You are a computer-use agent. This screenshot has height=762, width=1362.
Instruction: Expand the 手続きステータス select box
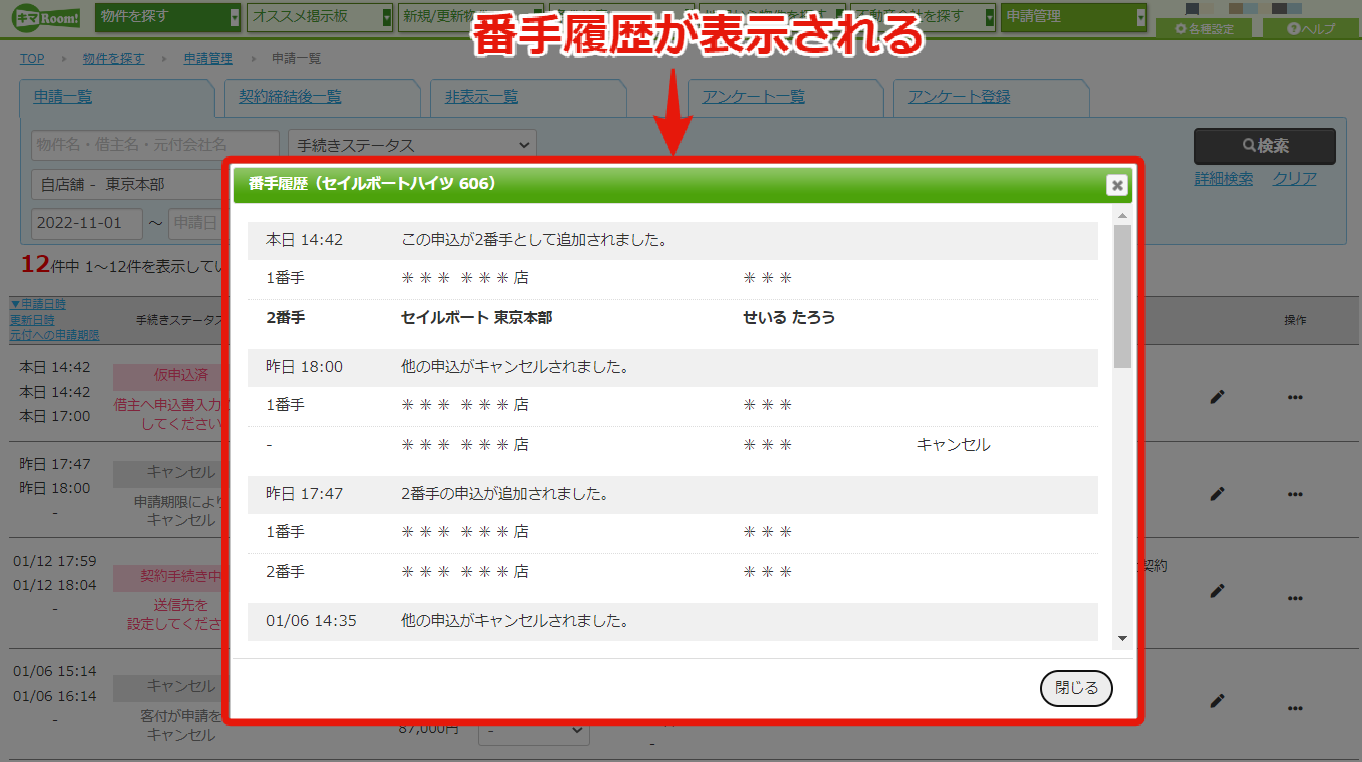pyautogui.click(x=412, y=145)
